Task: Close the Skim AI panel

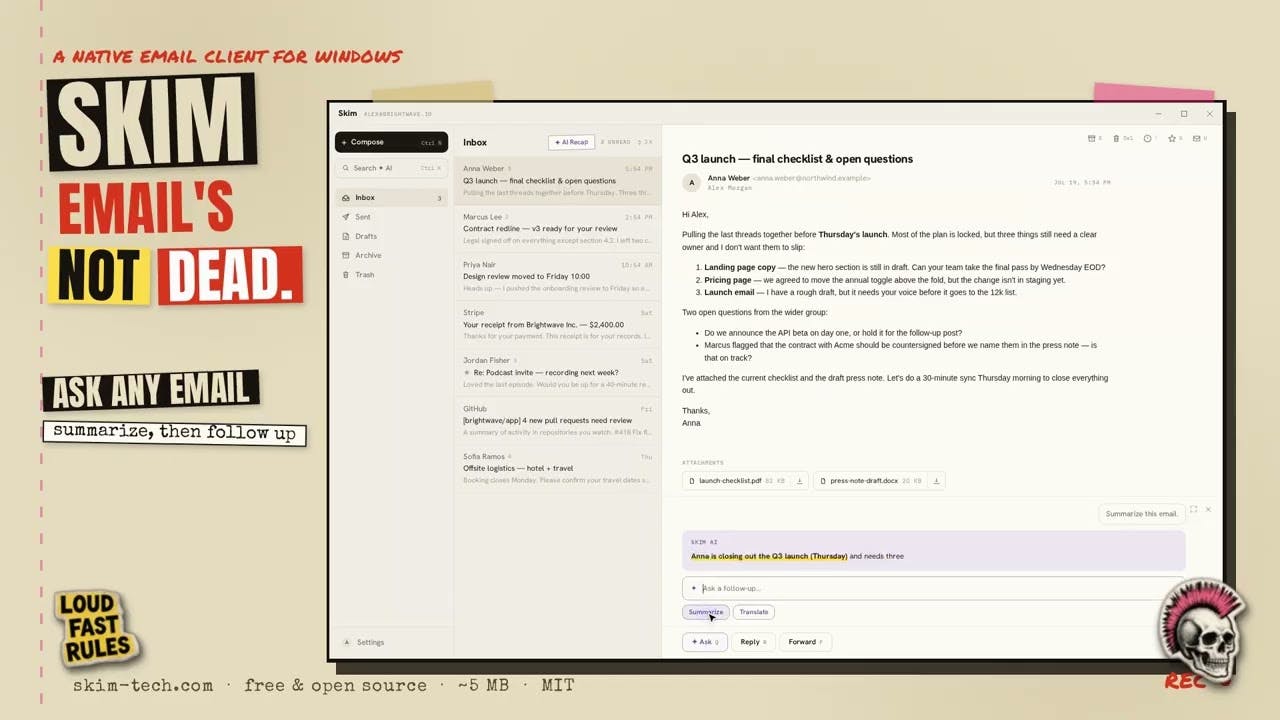Action: pos(1208,509)
